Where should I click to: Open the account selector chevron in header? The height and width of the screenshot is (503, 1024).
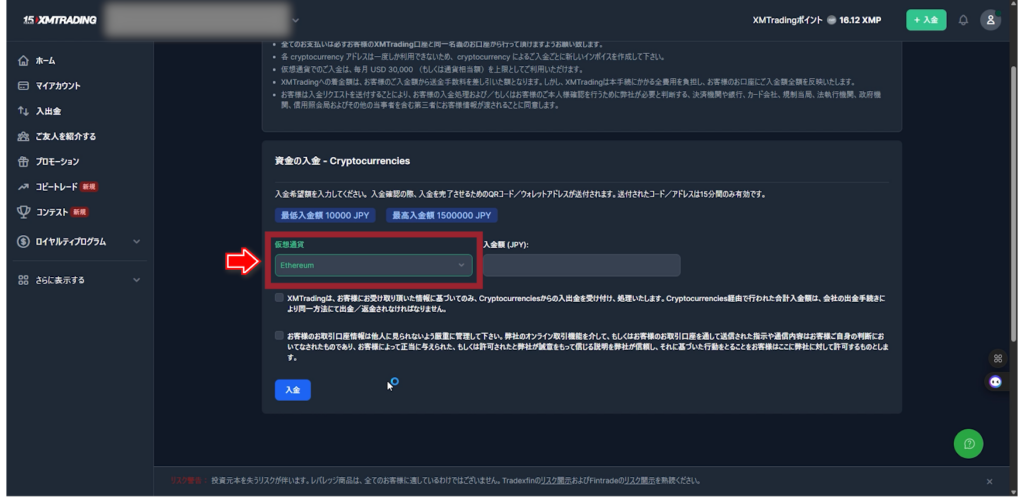pos(295,20)
